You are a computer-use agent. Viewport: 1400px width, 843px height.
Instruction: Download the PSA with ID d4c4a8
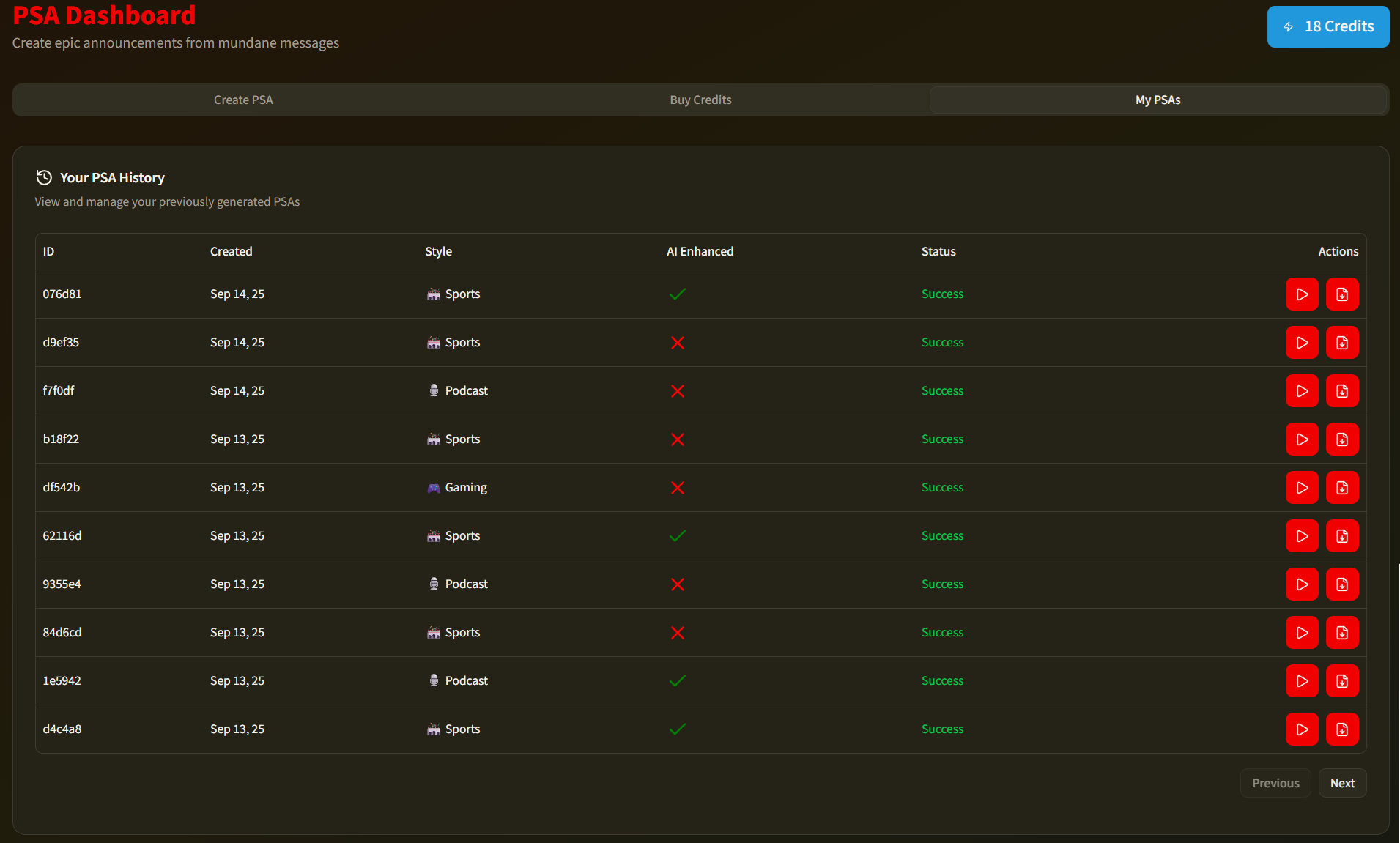tap(1342, 729)
